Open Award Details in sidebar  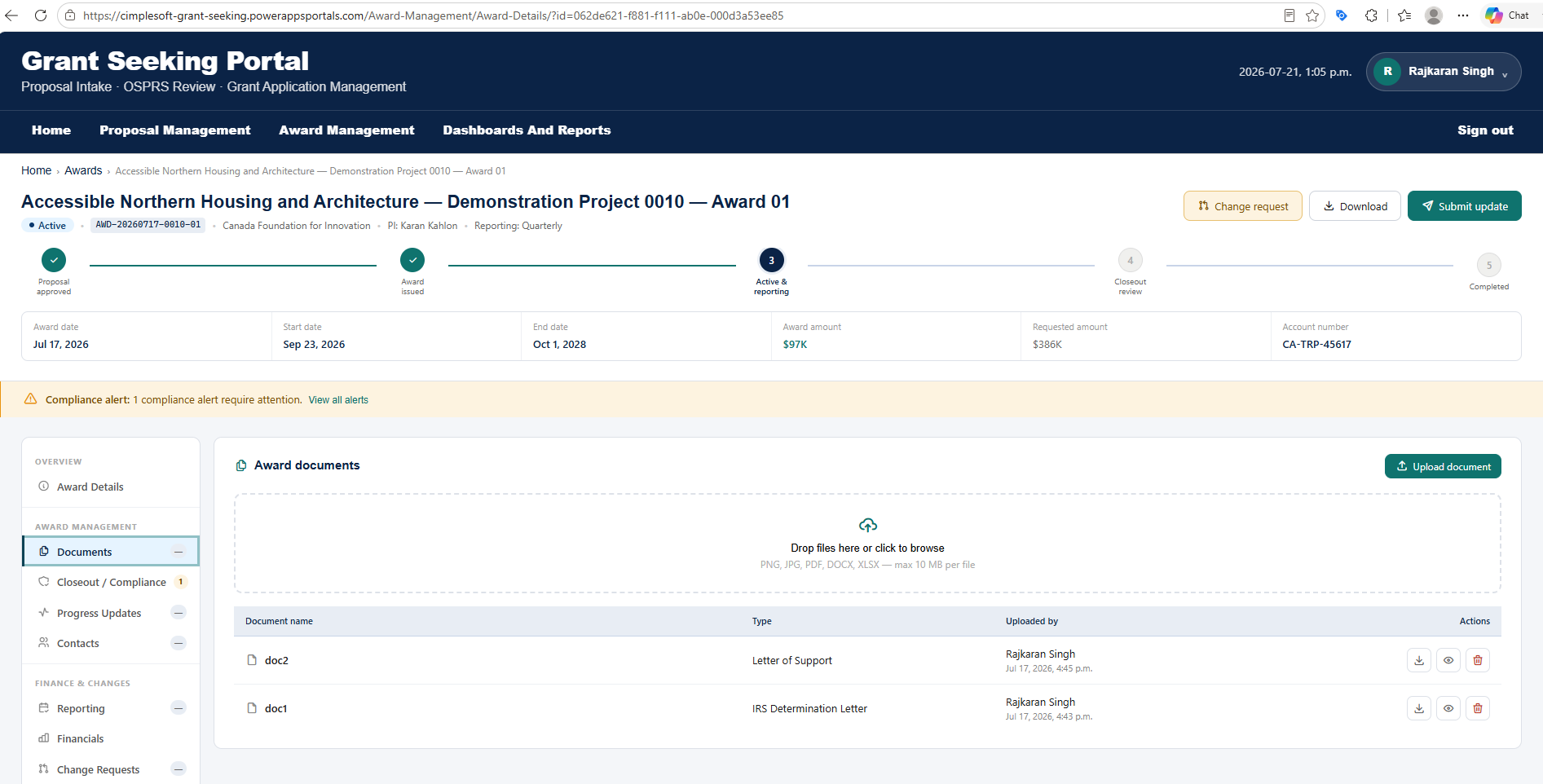tap(111, 487)
